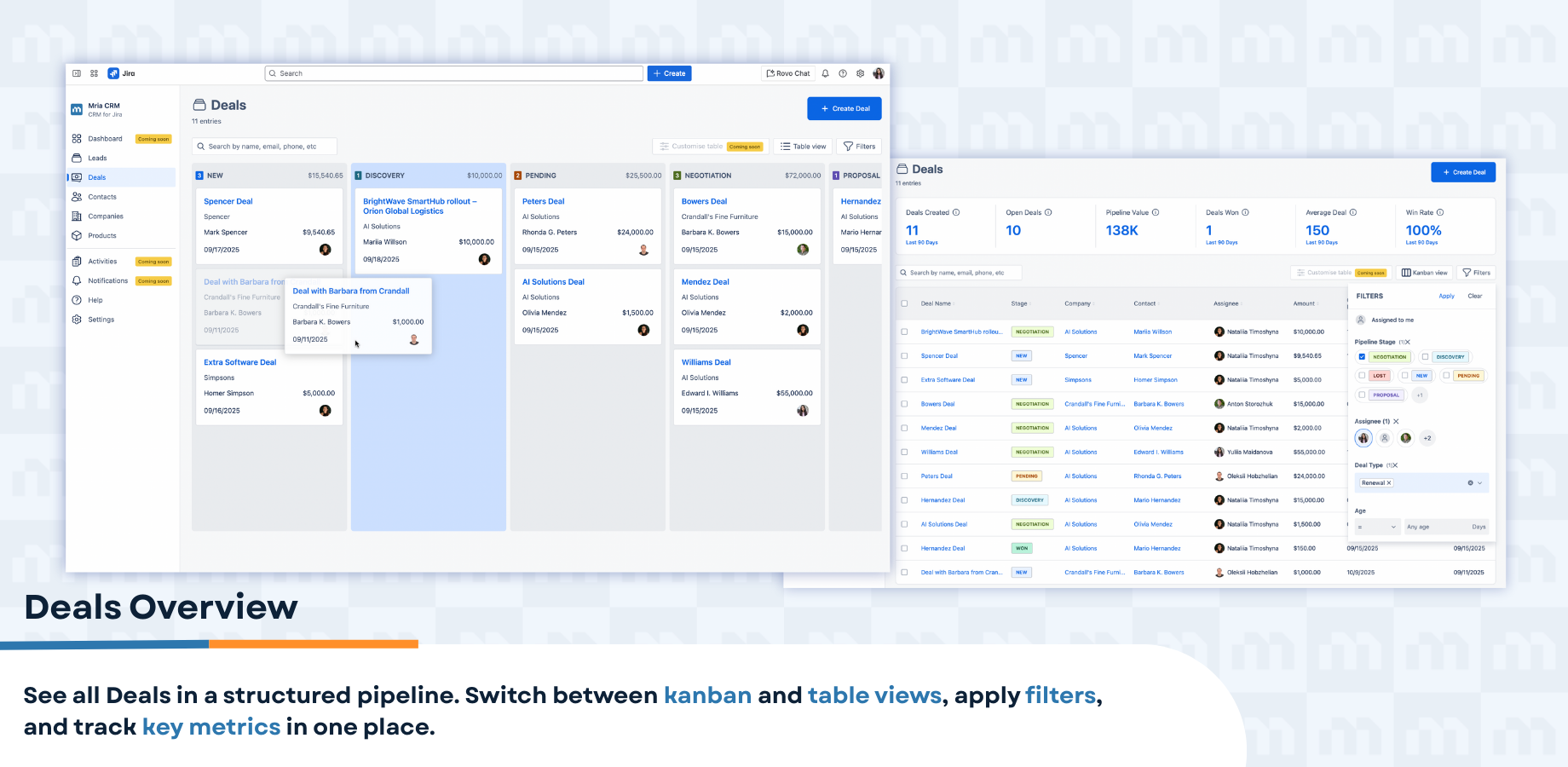Open the Jira help question icon
1568x767 pixels.
point(843,73)
